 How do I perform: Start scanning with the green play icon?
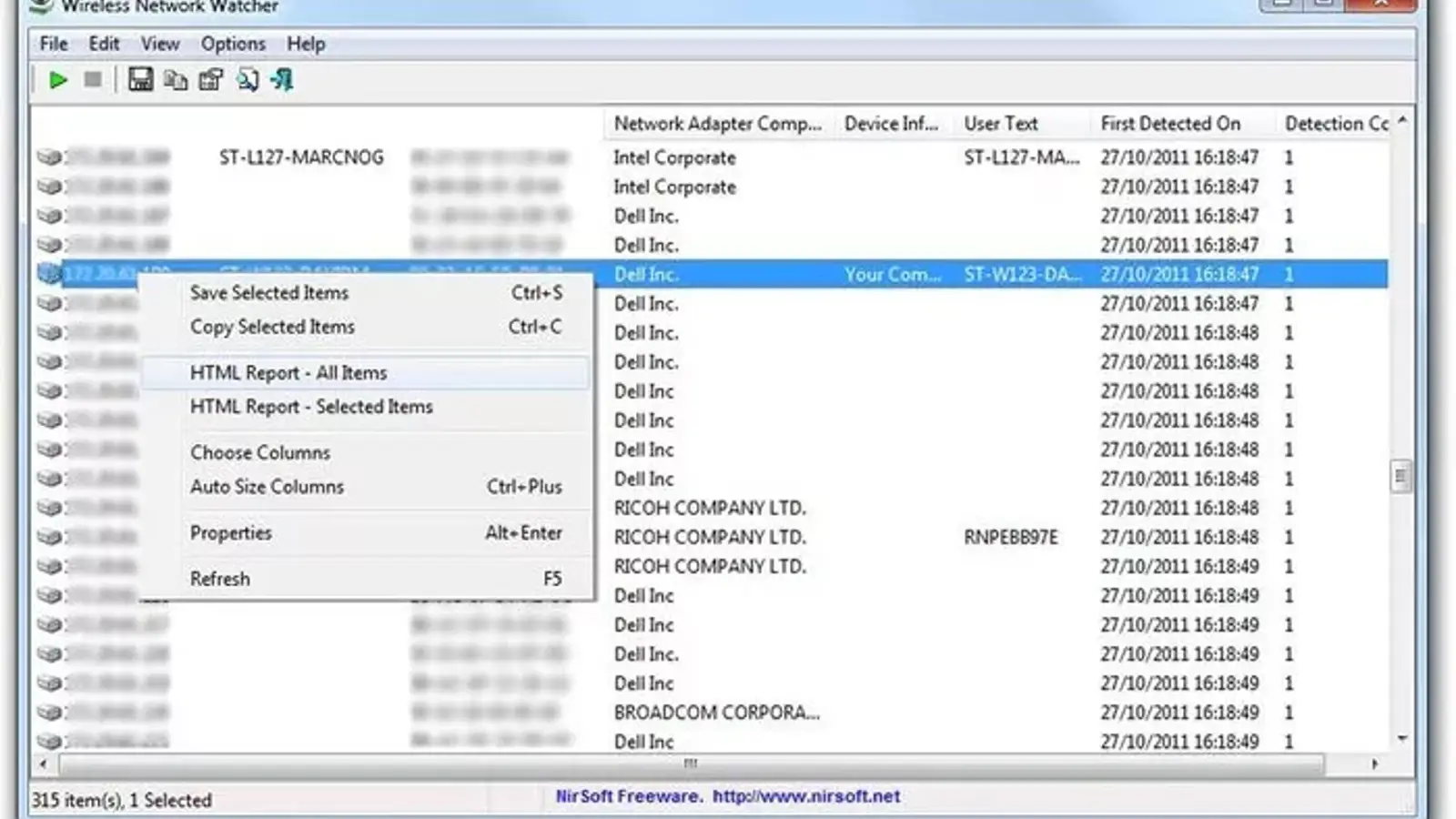tap(57, 80)
